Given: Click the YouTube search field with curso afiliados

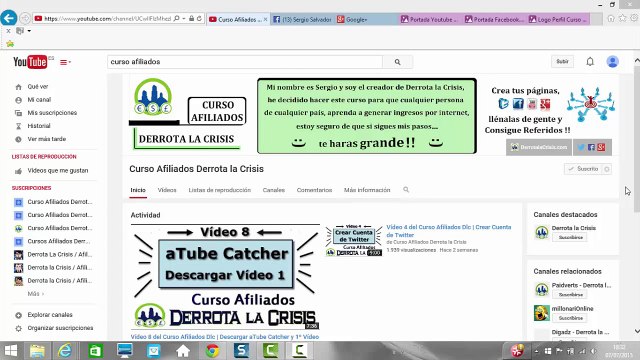Looking at the screenshot, I should tap(245, 62).
